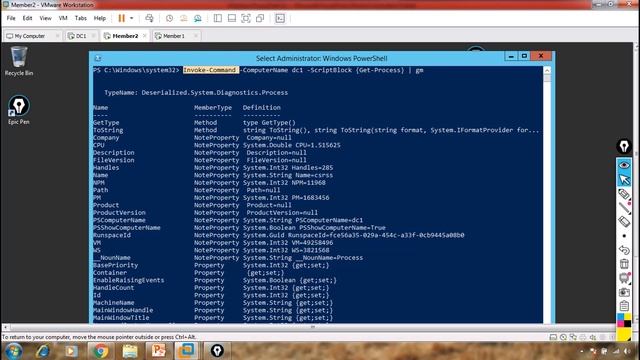
Task: Click the network adapter status bar icon
Action: point(573,337)
